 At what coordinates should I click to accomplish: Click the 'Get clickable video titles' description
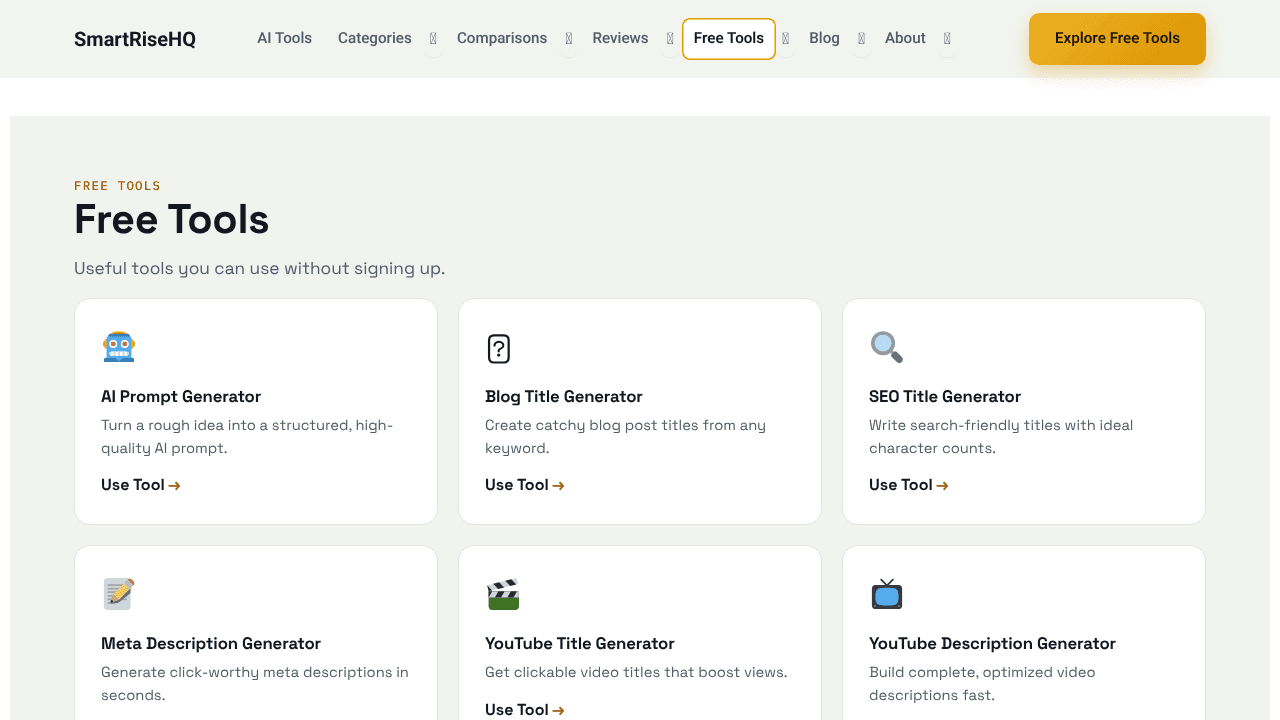pyautogui.click(x=636, y=673)
